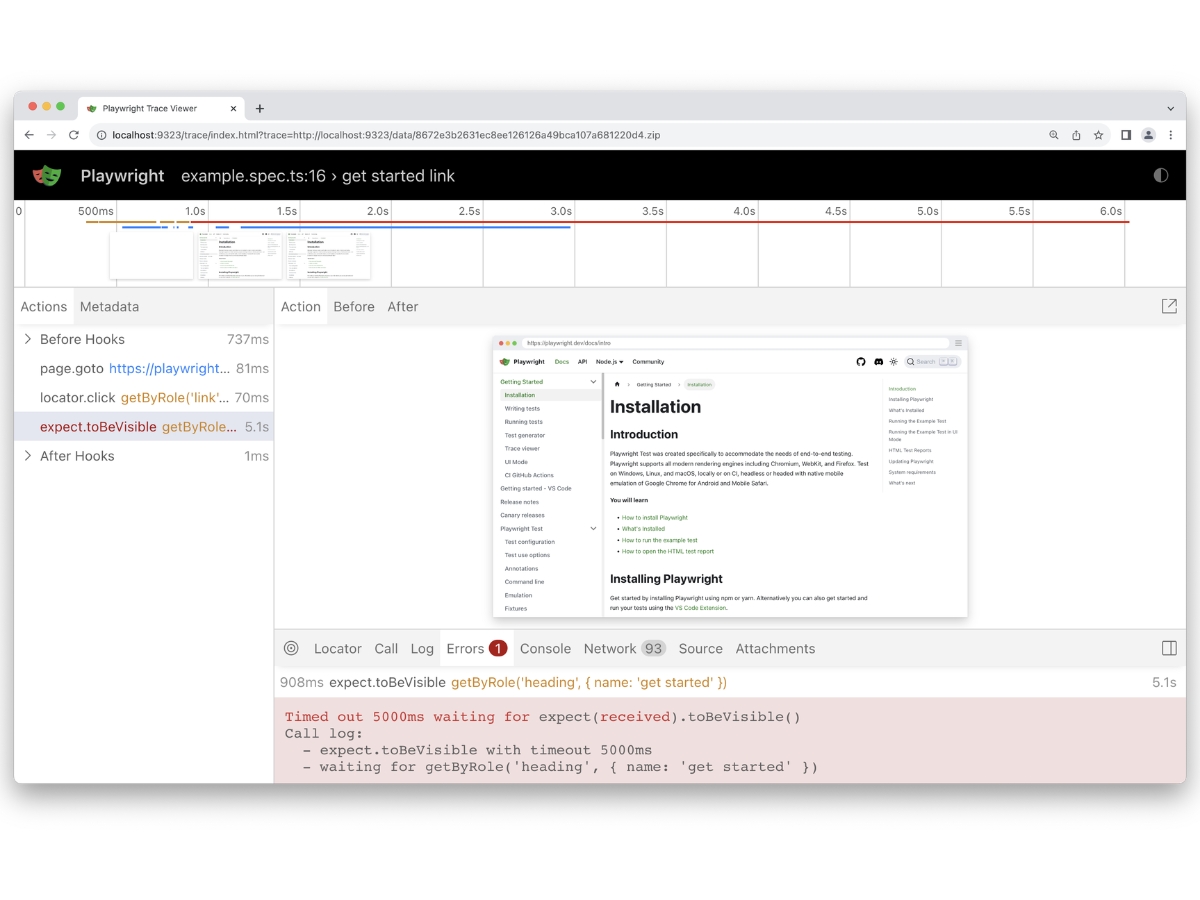Open the Source tab
The height and width of the screenshot is (900, 1200).
point(700,648)
